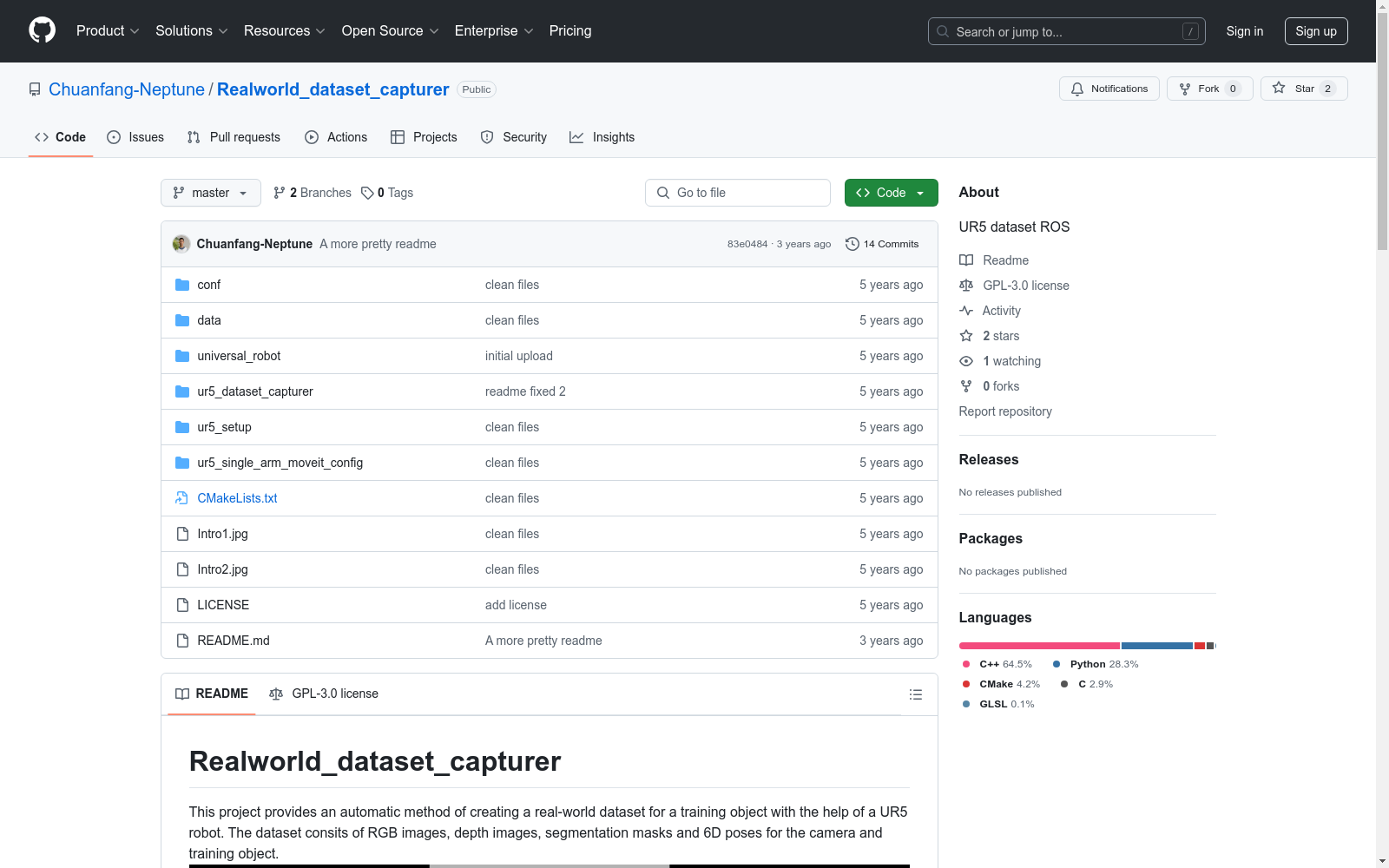Click the commit history clock icon

(852, 244)
